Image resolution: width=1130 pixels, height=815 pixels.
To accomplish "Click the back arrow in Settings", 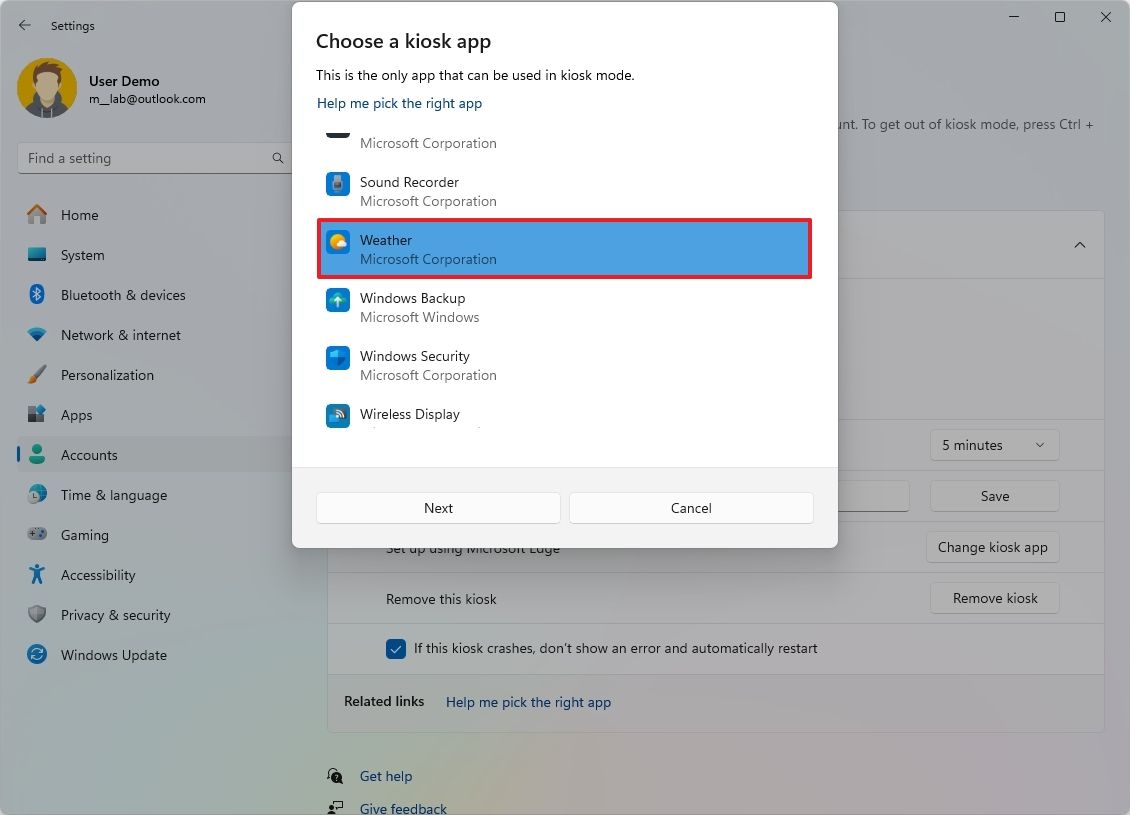I will click(25, 25).
